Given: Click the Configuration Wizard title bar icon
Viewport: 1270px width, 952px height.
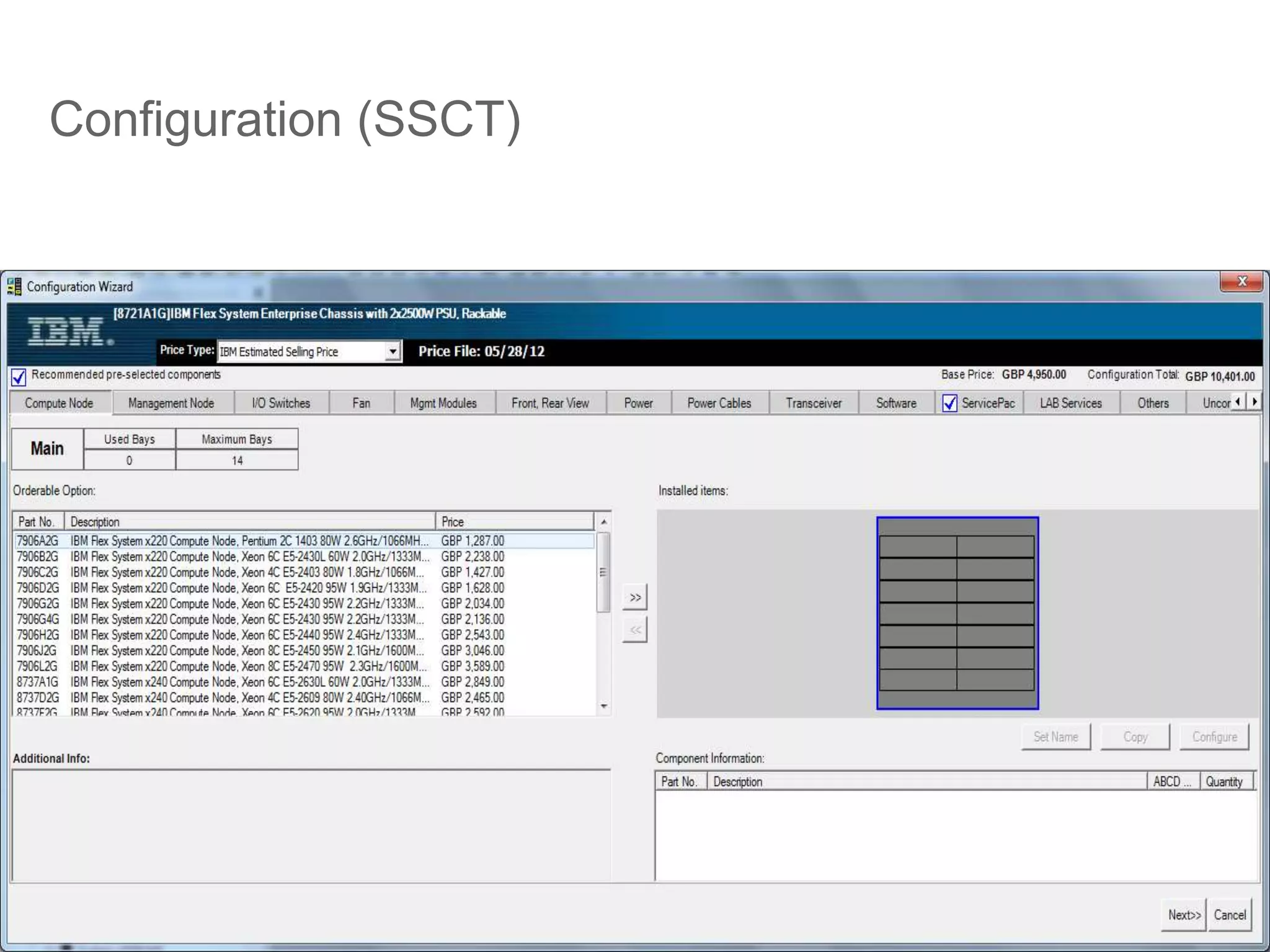Looking at the screenshot, I should 14,286.
